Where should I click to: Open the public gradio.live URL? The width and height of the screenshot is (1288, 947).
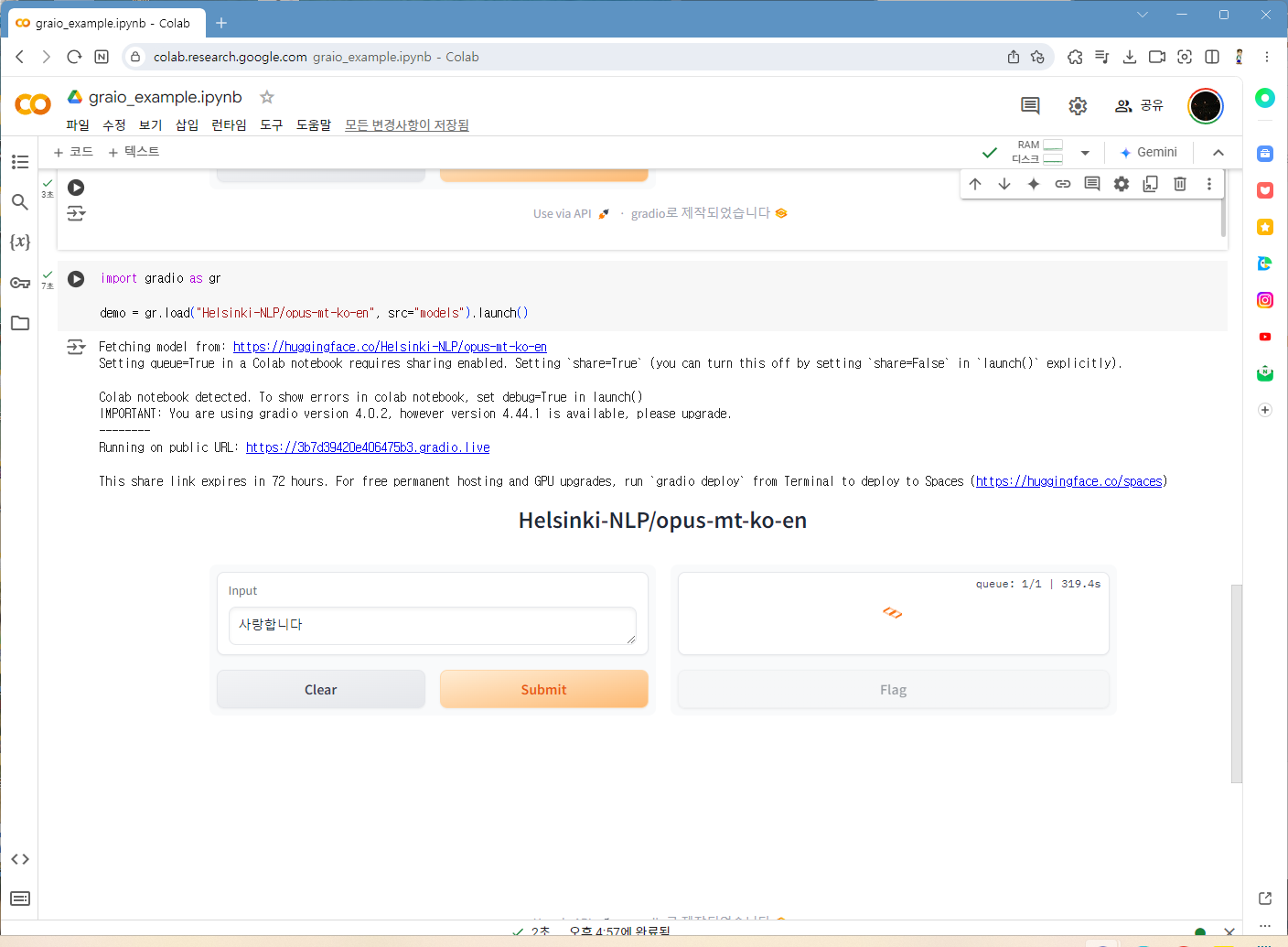point(368,447)
